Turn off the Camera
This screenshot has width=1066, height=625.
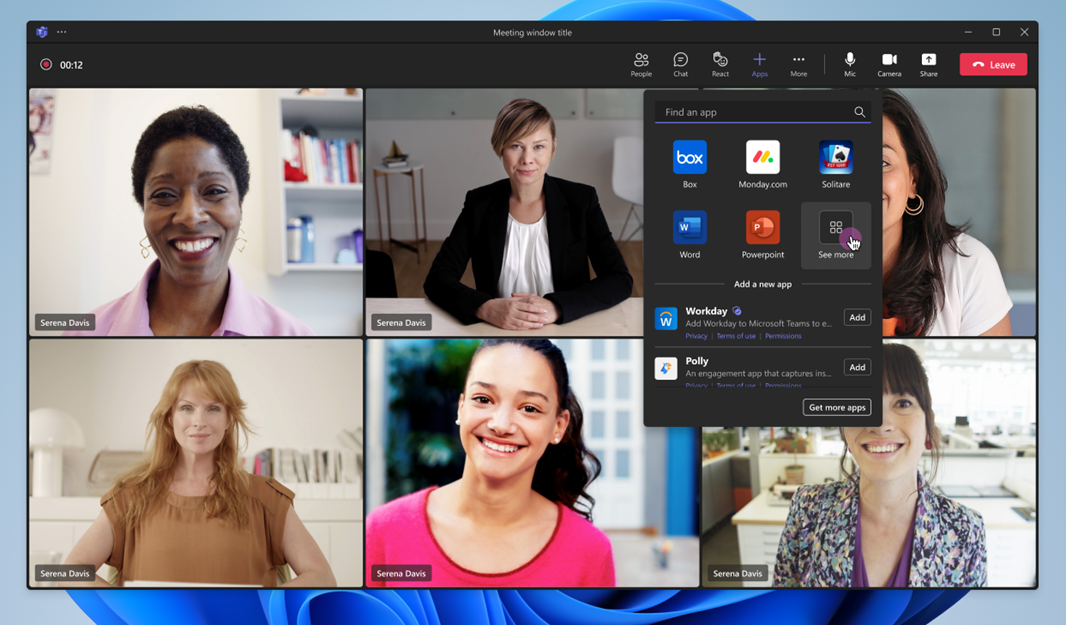[x=889, y=65]
